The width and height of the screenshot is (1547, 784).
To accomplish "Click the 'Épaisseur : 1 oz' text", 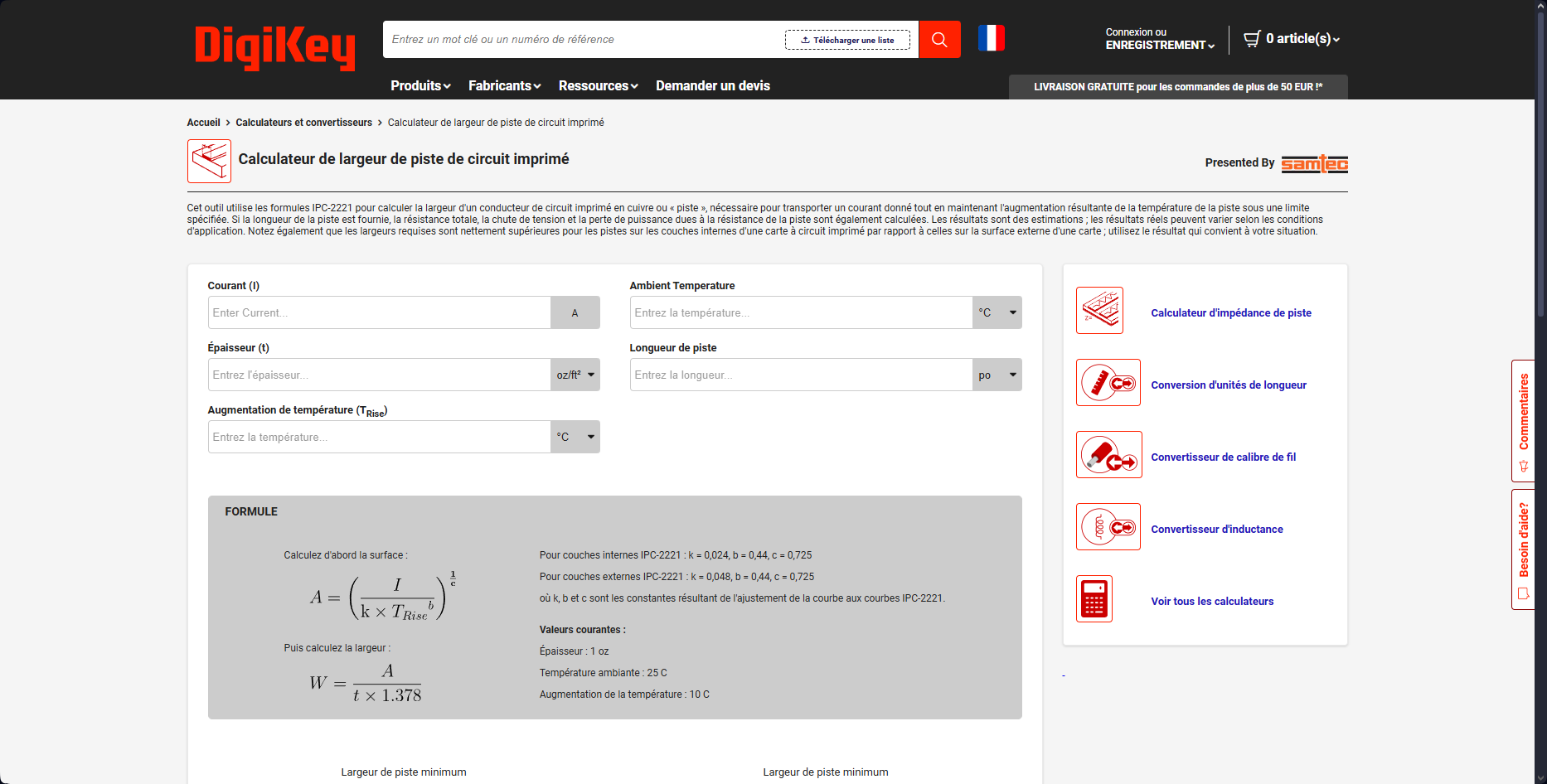I will click(x=574, y=651).
